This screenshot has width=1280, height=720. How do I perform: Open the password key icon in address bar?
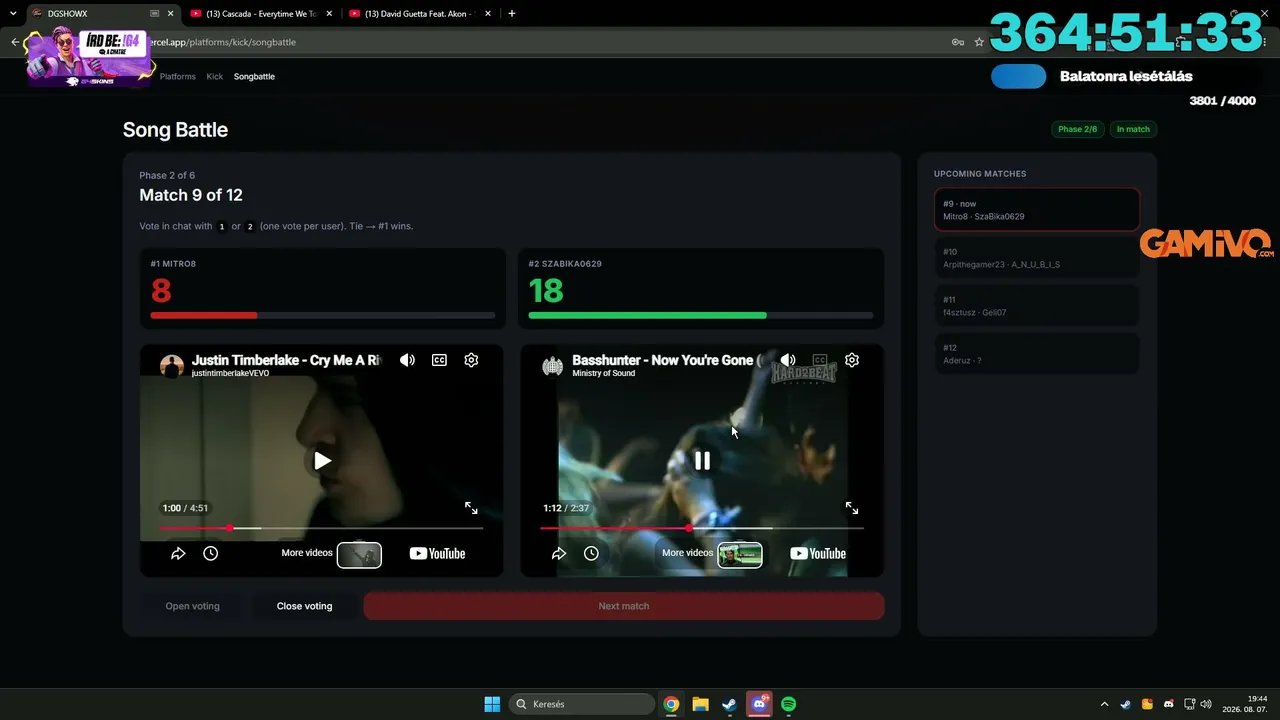tap(957, 42)
